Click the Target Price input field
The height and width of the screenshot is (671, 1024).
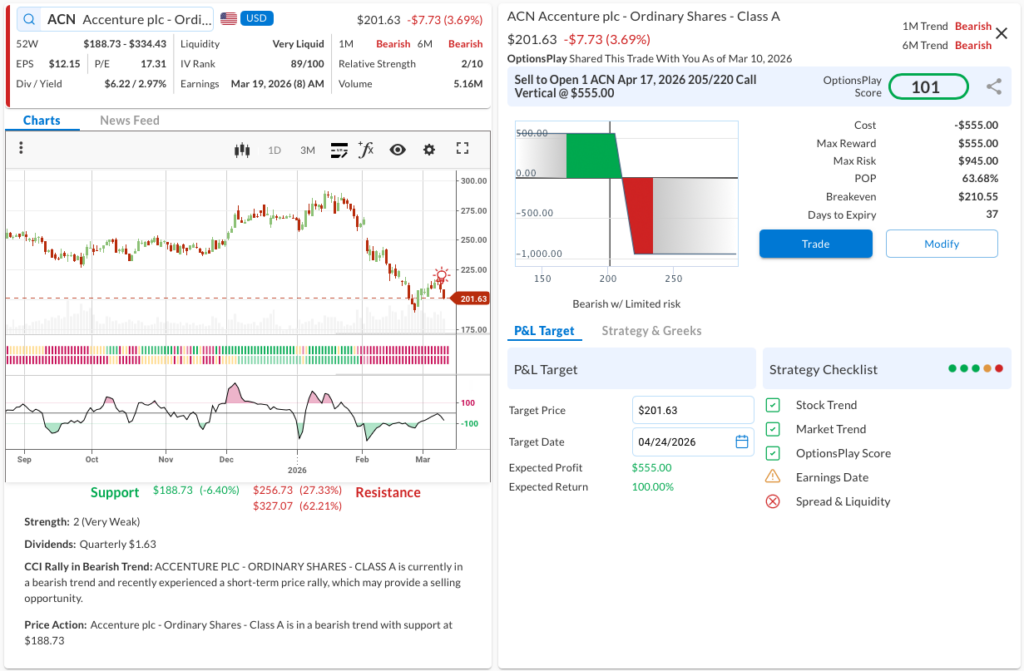click(x=692, y=410)
